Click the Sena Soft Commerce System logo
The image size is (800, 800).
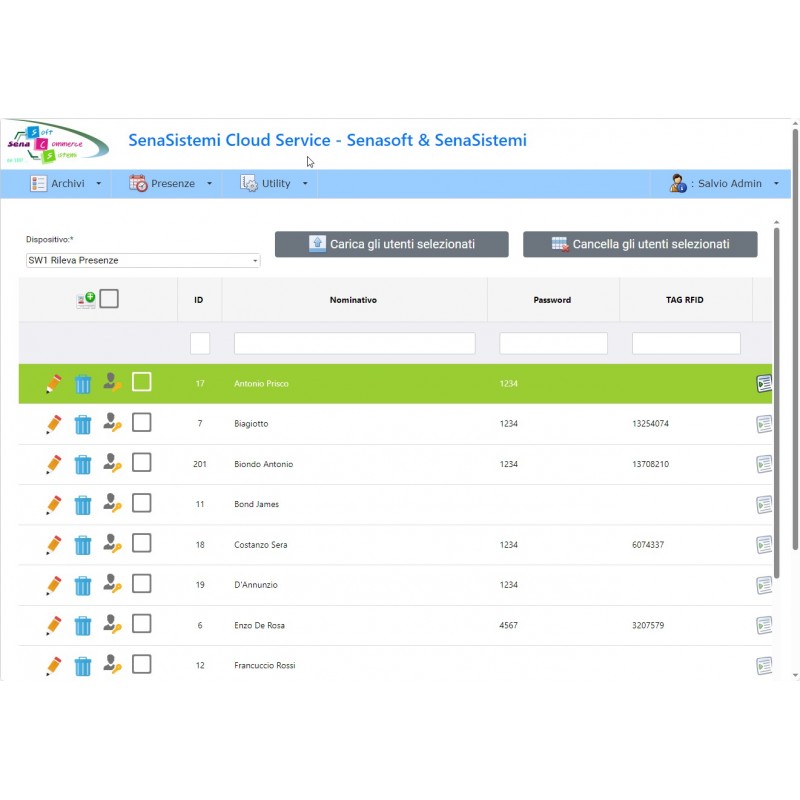coord(57,143)
